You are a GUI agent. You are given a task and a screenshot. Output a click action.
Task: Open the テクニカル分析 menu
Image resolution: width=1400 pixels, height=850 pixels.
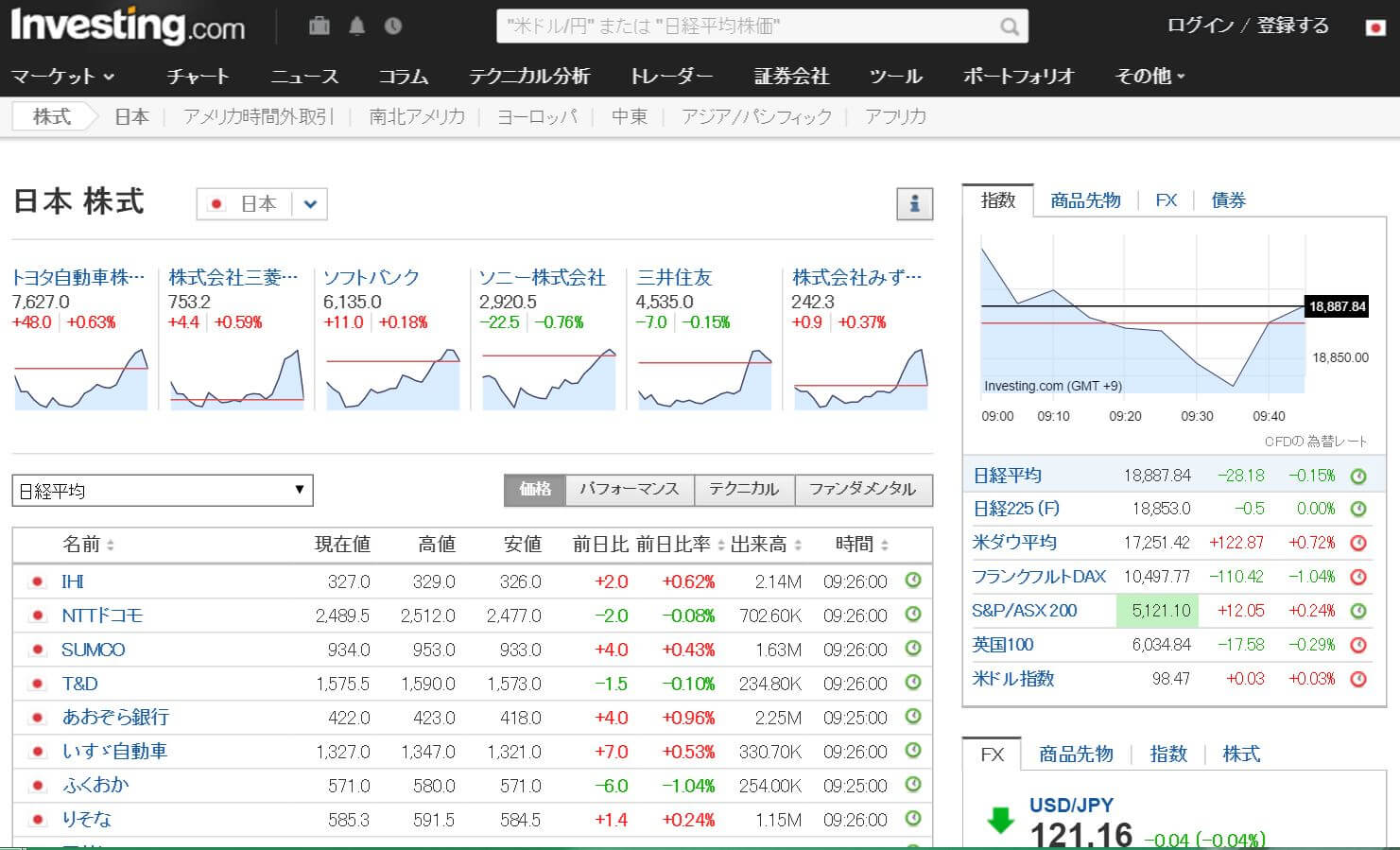tap(529, 77)
